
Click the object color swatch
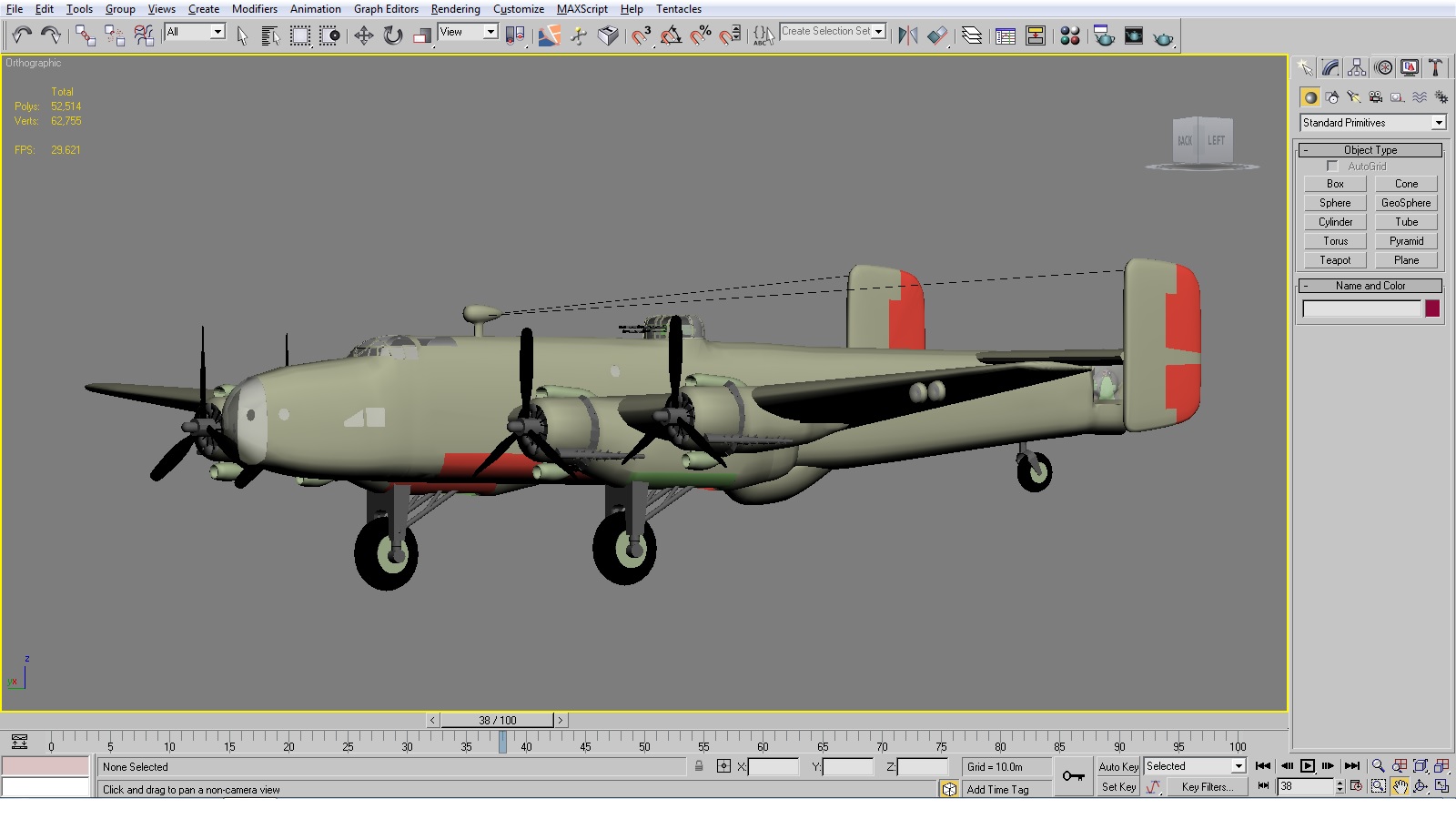point(1432,309)
